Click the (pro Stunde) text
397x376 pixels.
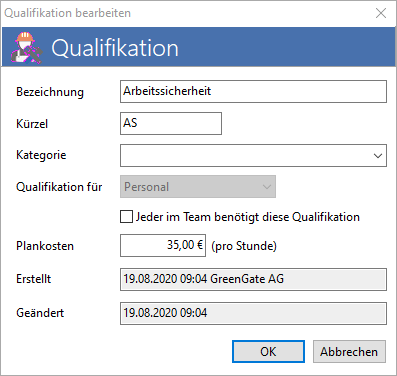(x=244, y=246)
